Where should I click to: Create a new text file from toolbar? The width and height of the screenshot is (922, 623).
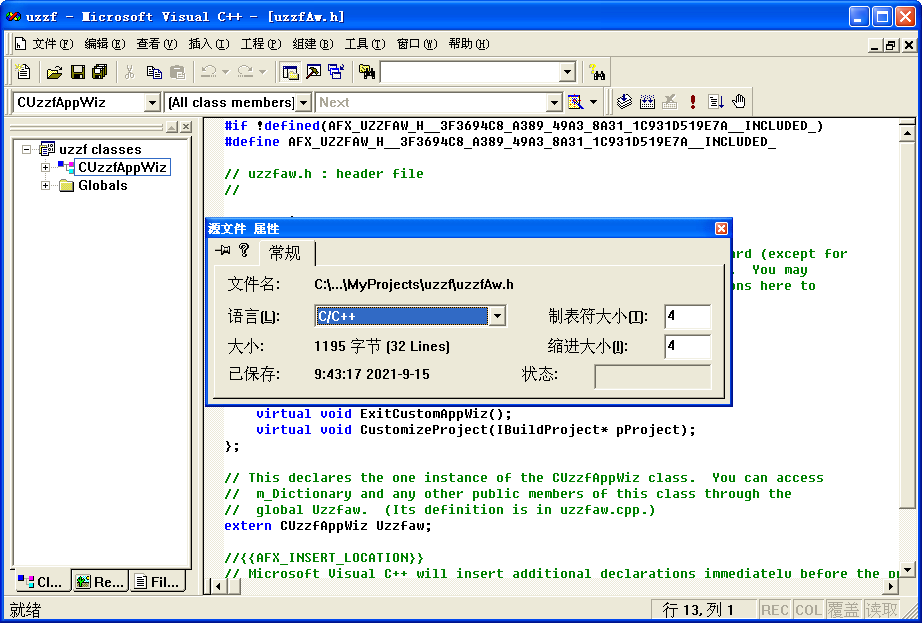[23, 72]
